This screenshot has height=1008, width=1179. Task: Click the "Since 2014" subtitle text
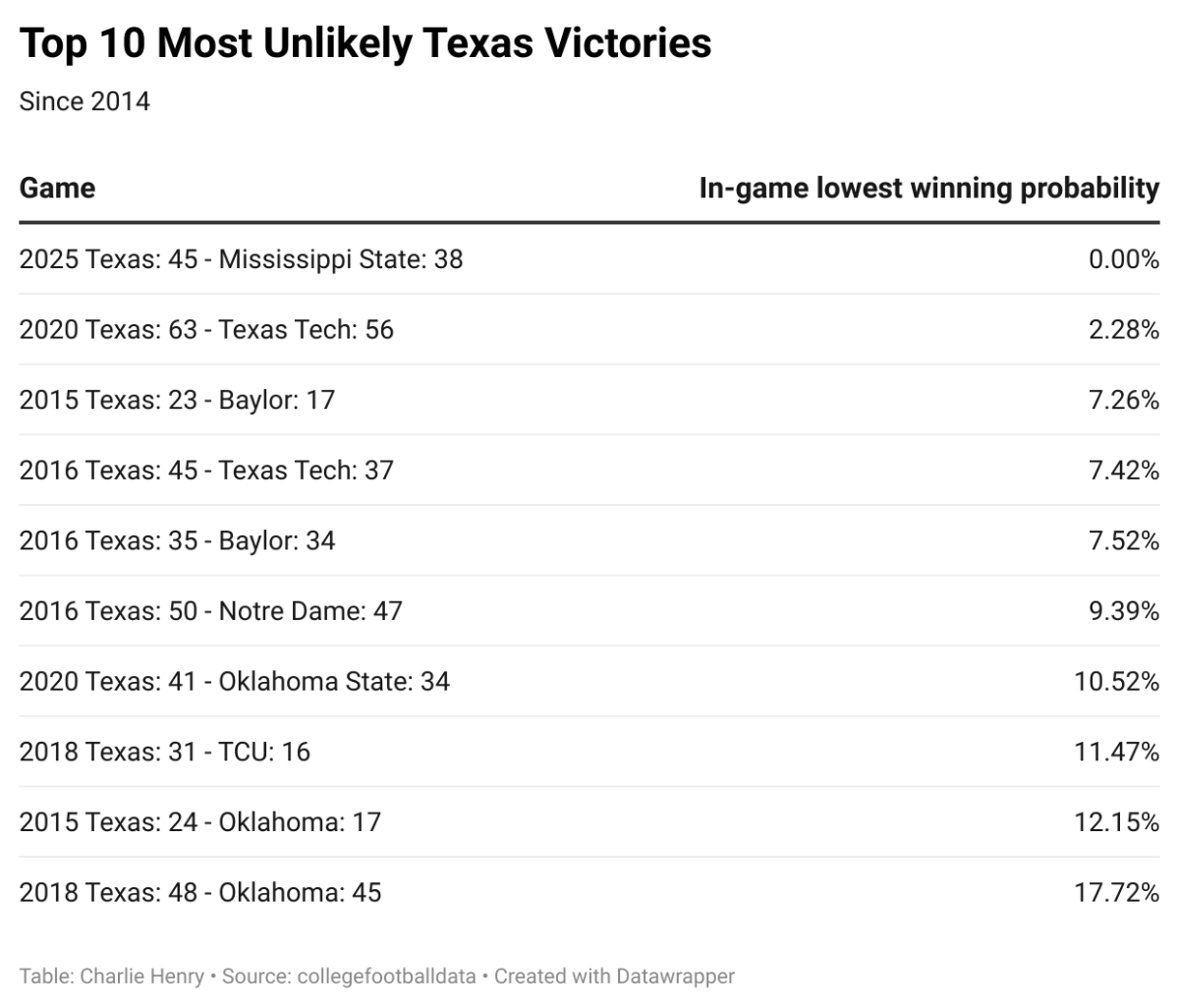tap(84, 101)
